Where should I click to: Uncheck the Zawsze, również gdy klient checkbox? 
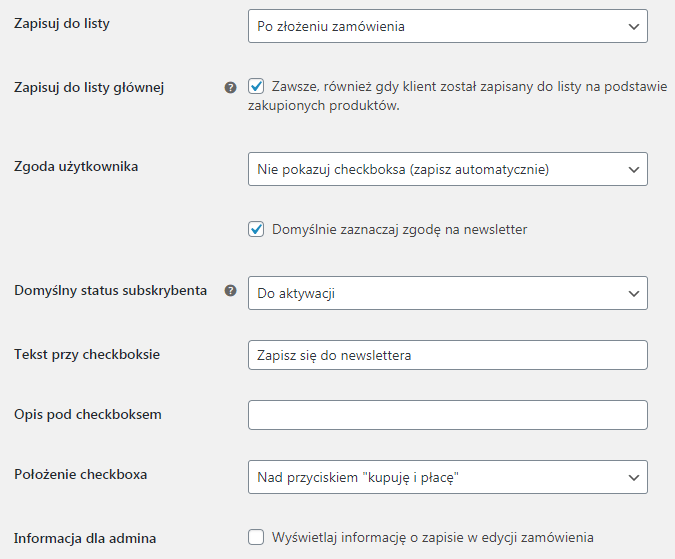256,86
